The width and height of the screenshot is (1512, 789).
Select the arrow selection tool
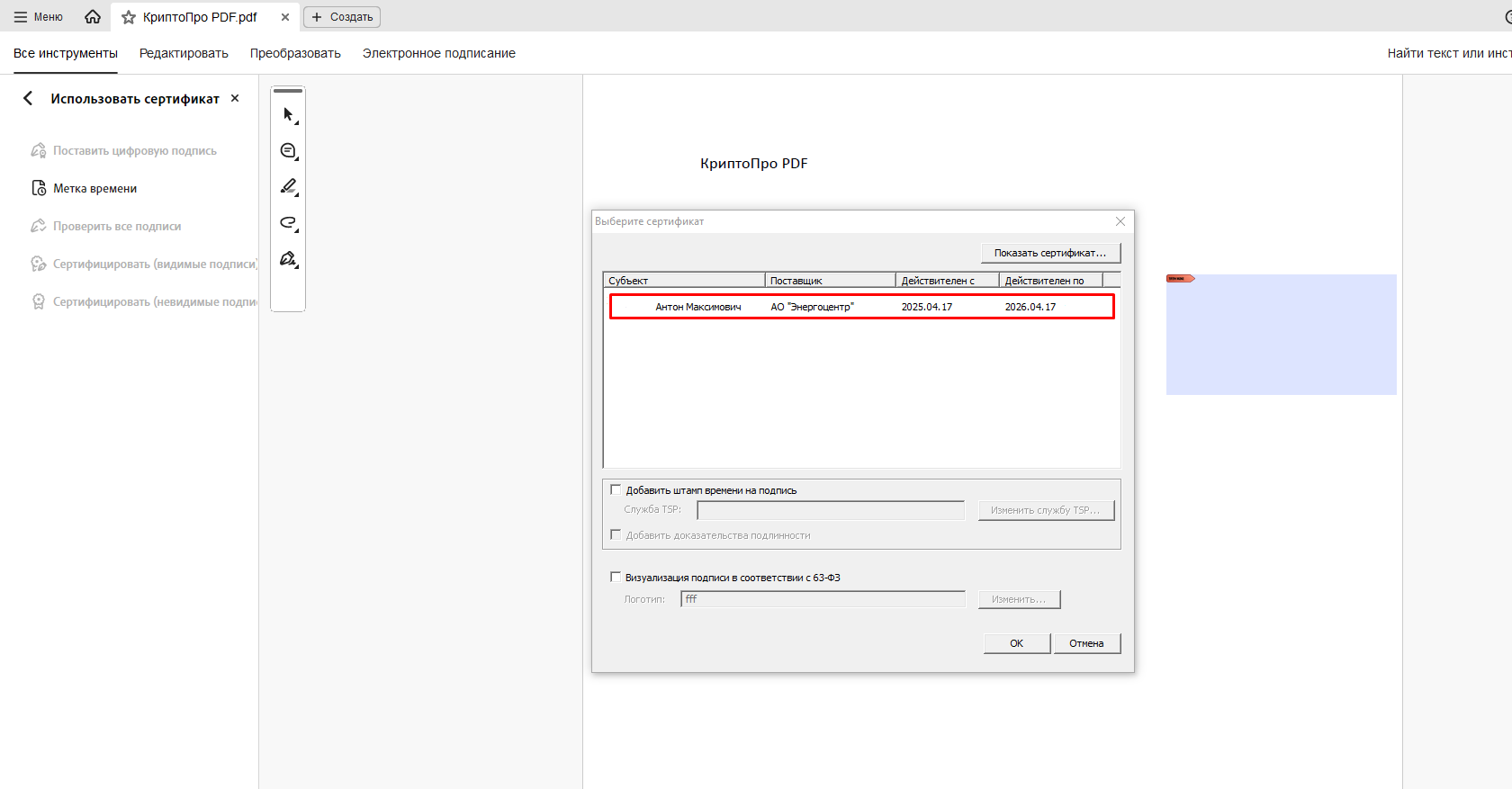pos(288,115)
